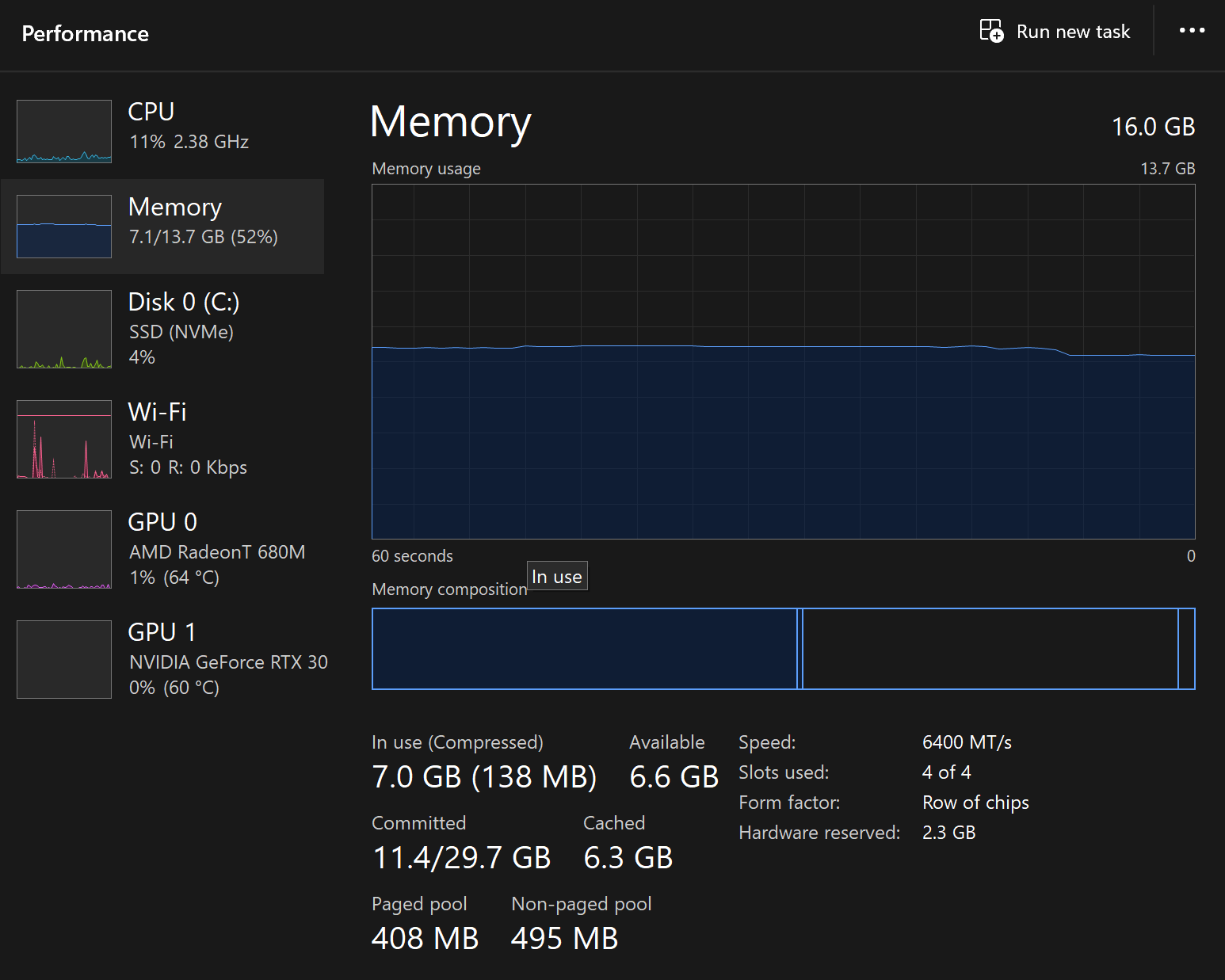Image resolution: width=1225 pixels, height=980 pixels.
Task: Switch to the Wi-Fi performance entry
Action: pos(162,439)
